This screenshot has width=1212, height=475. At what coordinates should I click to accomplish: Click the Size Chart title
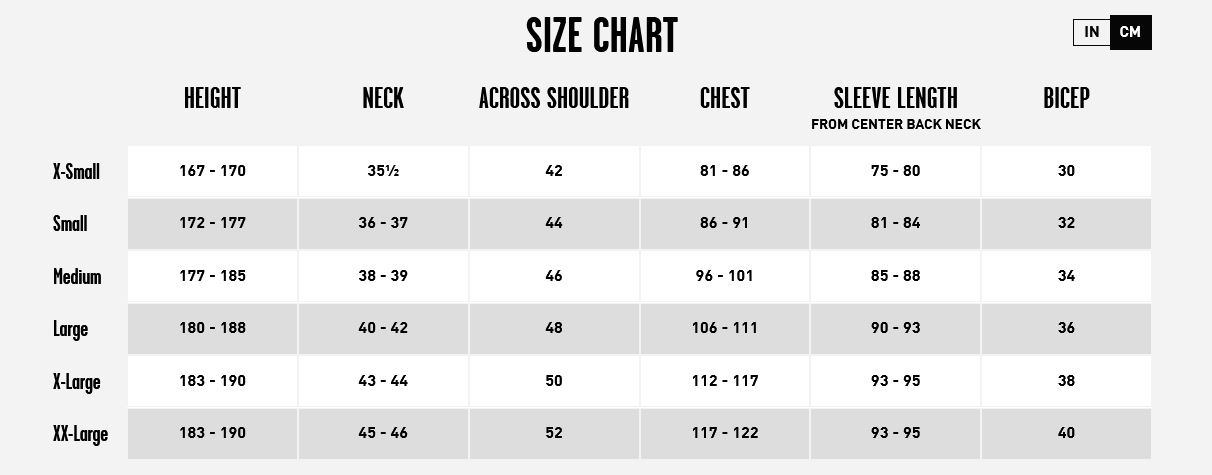coord(602,35)
